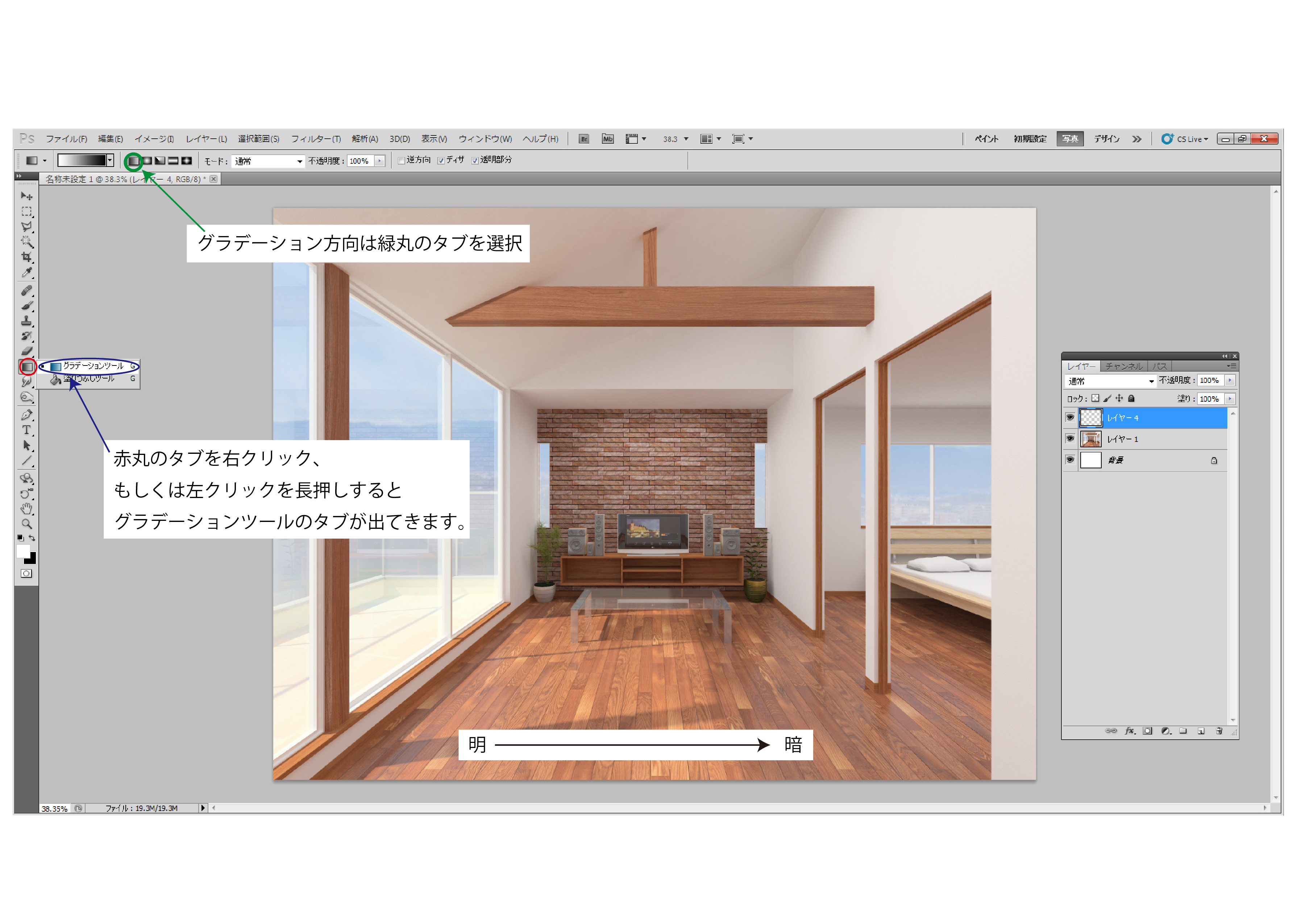Select the Crop tool

pyautogui.click(x=26, y=257)
